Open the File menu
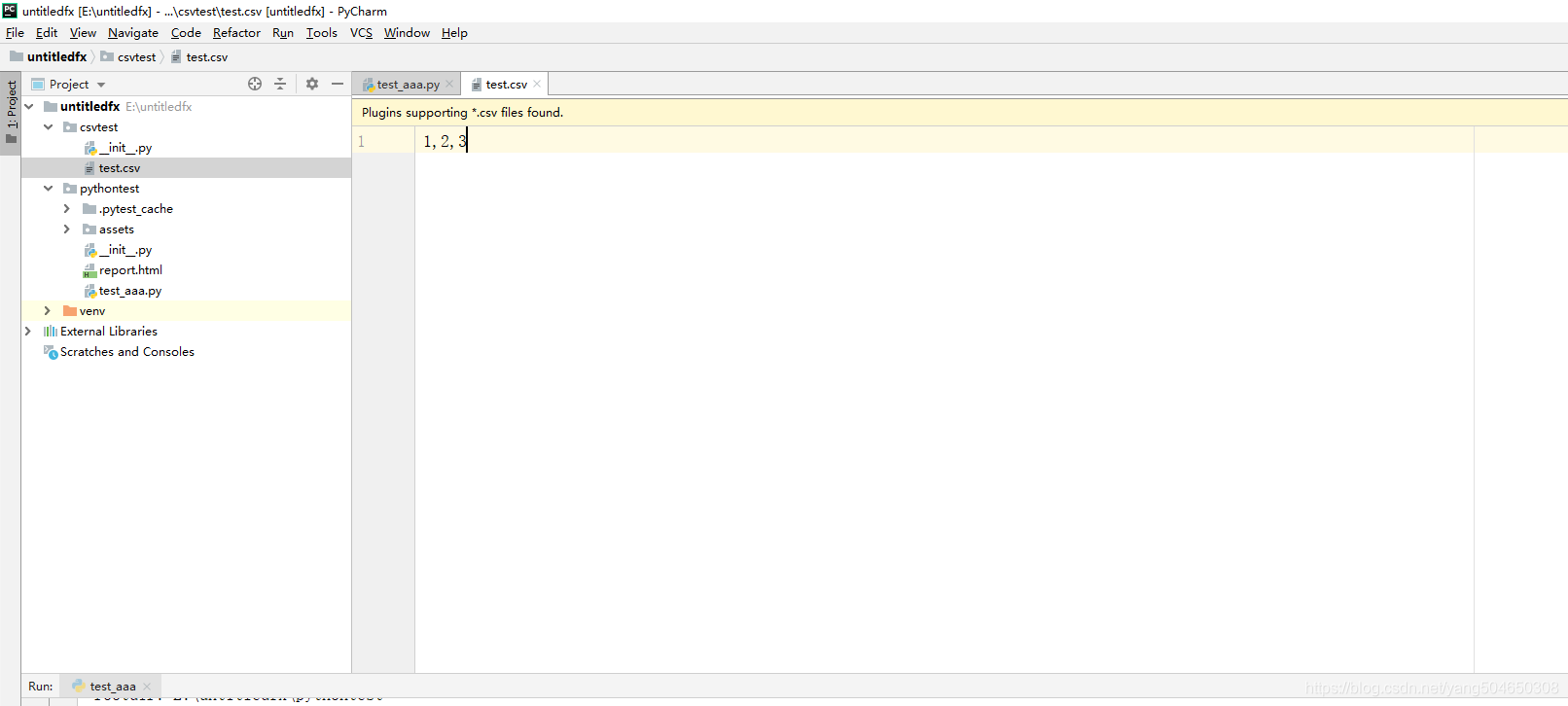Screen dimensions: 1568x706 (x=15, y=32)
